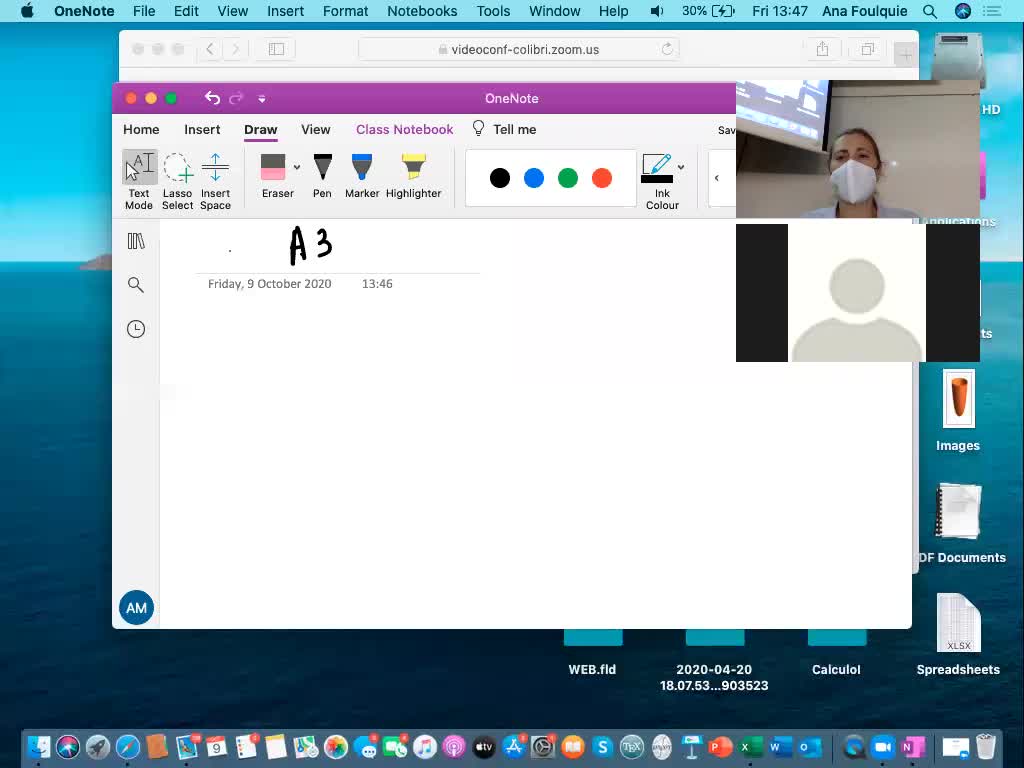Viewport: 1024px width, 768px height.
Task: Activate the Lasso Select tool
Action: pos(178,180)
